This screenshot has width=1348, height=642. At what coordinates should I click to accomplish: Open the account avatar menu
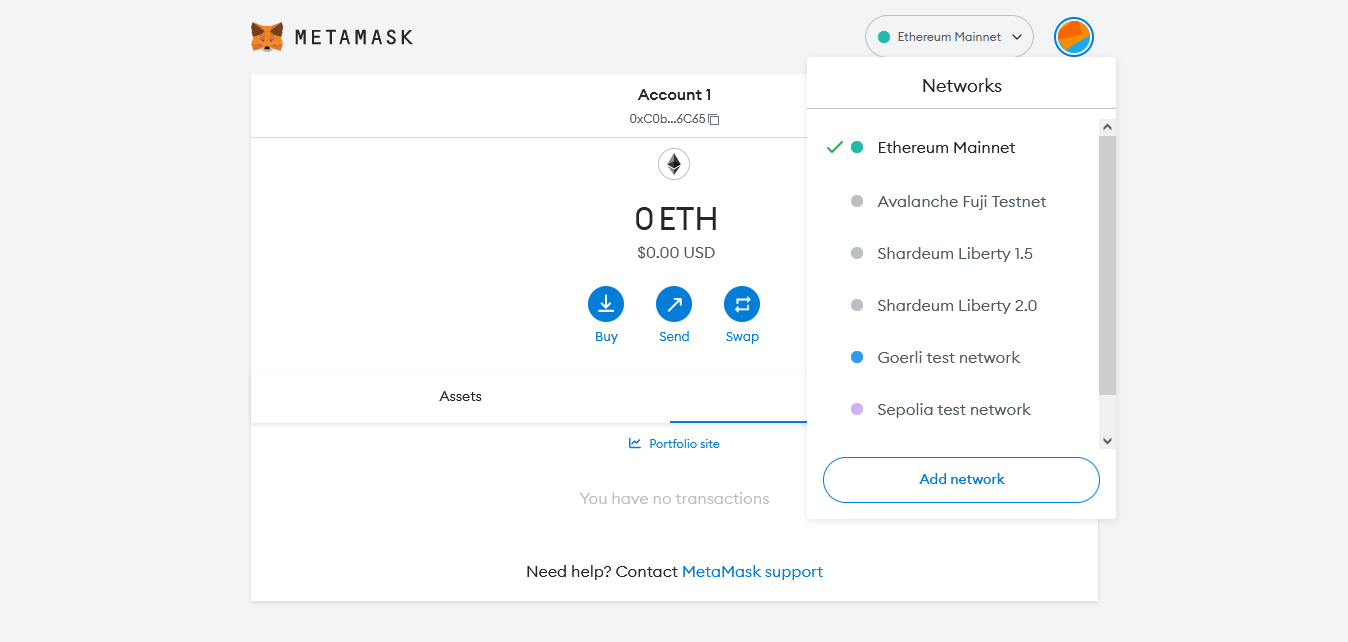coord(1073,37)
